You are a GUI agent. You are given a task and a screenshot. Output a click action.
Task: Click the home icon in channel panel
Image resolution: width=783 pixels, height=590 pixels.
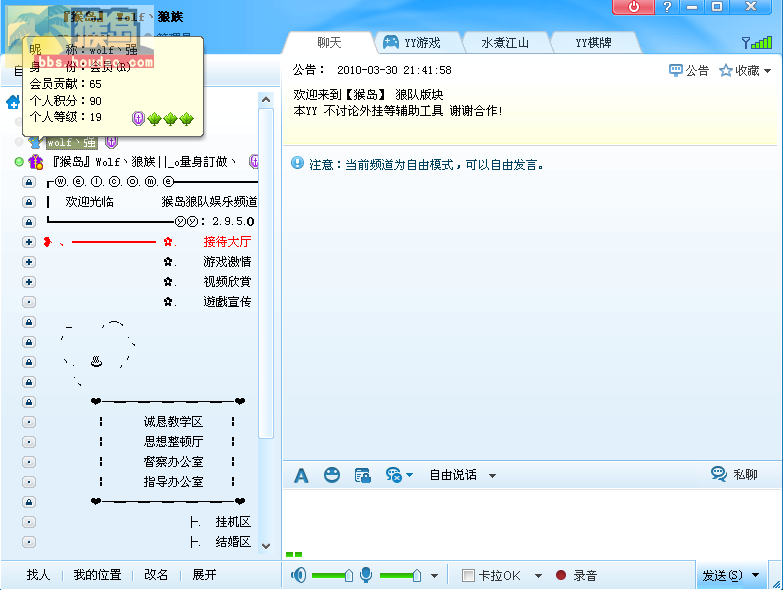coord(12,102)
